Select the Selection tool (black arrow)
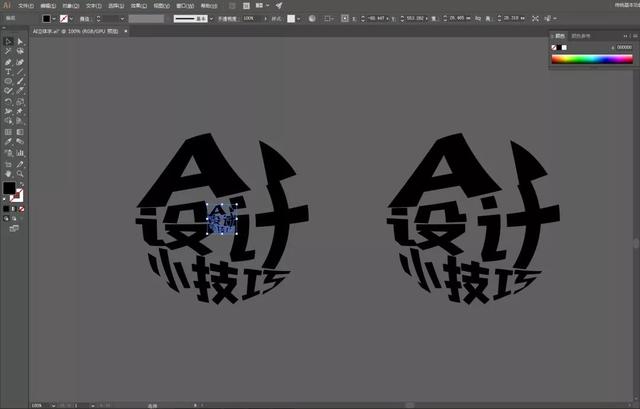Image resolution: width=640 pixels, height=409 pixels. tap(8, 42)
